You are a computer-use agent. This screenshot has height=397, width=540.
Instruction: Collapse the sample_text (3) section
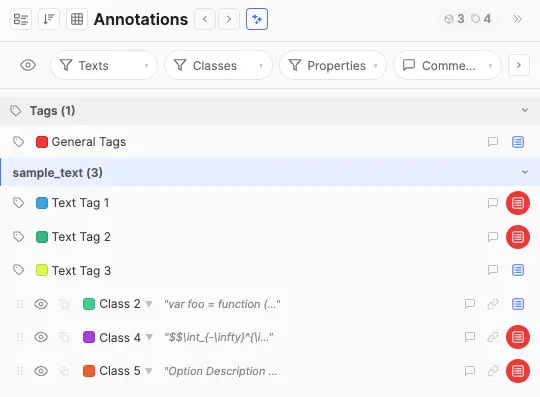coord(525,172)
